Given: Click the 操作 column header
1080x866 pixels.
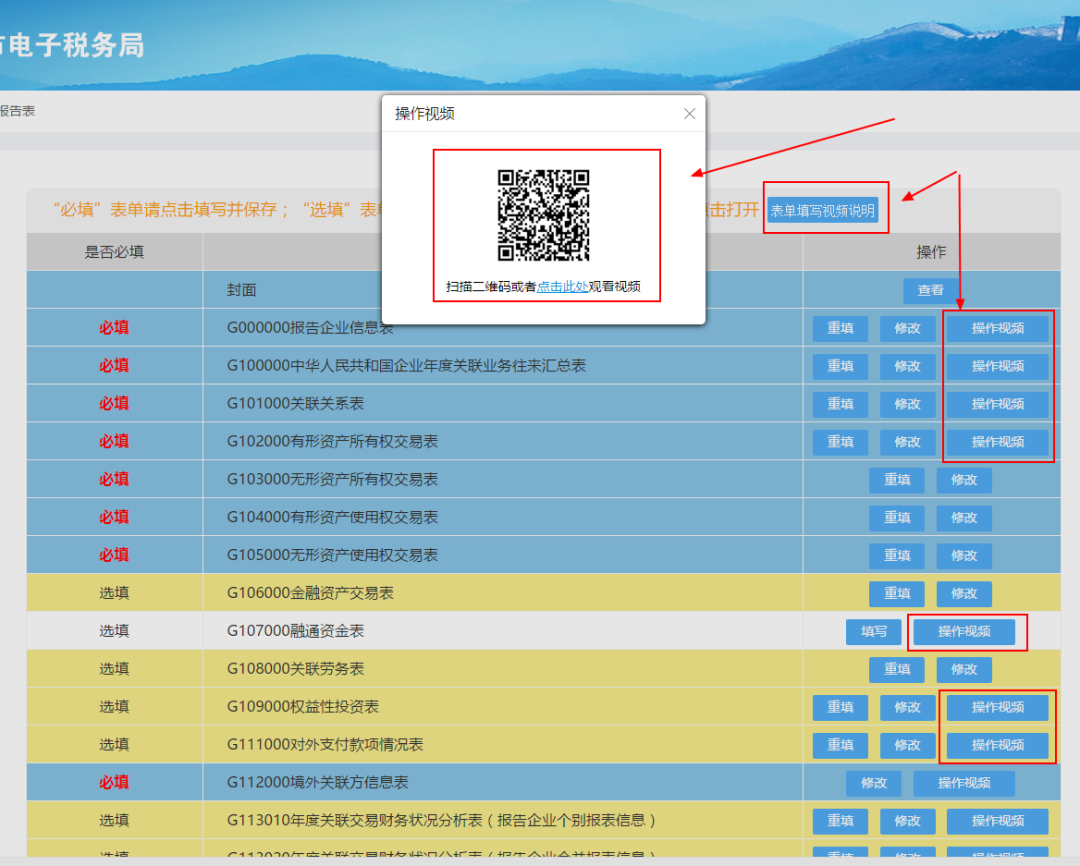Looking at the screenshot, I should click(x=931, y=252).
